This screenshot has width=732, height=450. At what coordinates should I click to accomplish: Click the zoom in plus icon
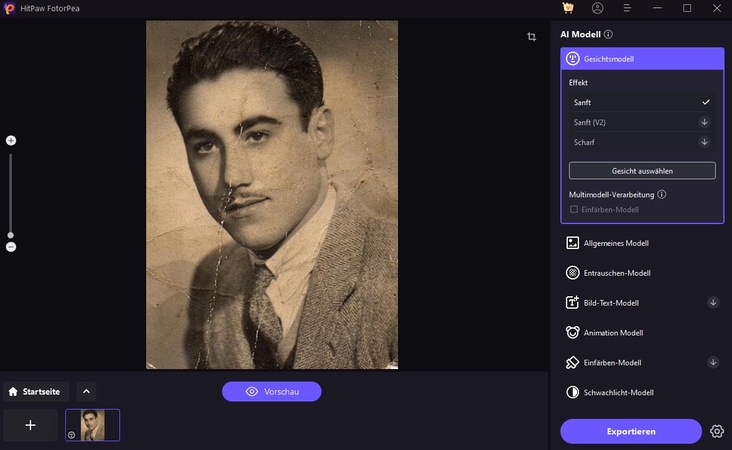[11, 141]
